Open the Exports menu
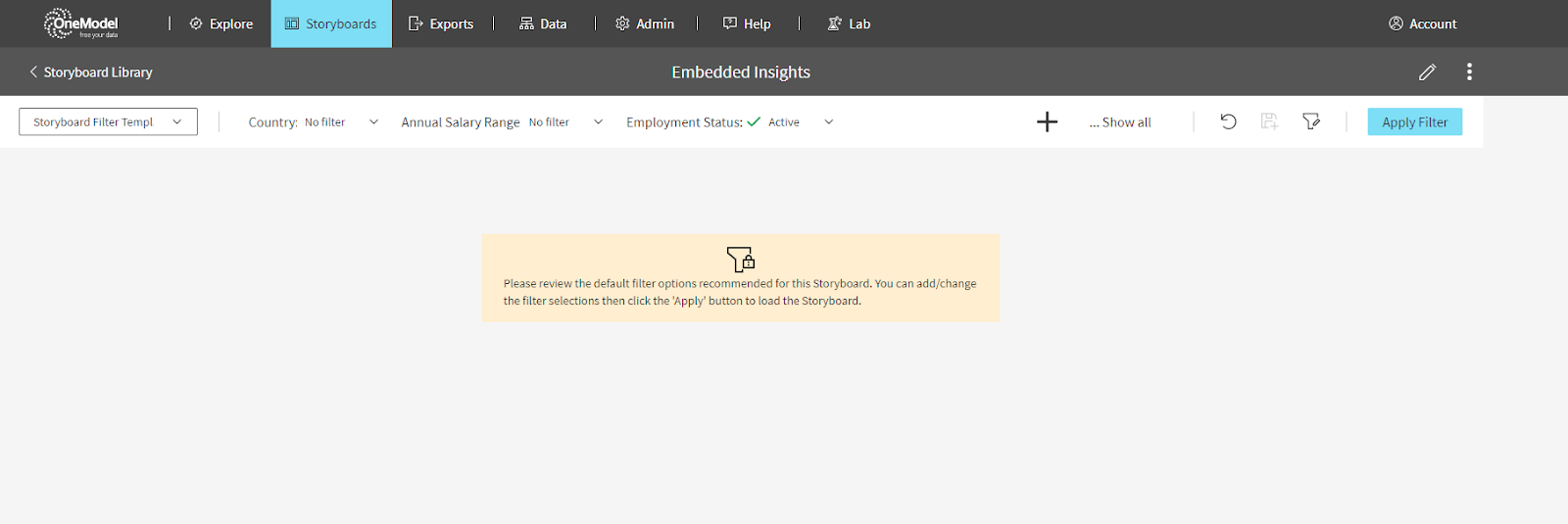This screenshot has width=1568, height=524. pos(441,24)
